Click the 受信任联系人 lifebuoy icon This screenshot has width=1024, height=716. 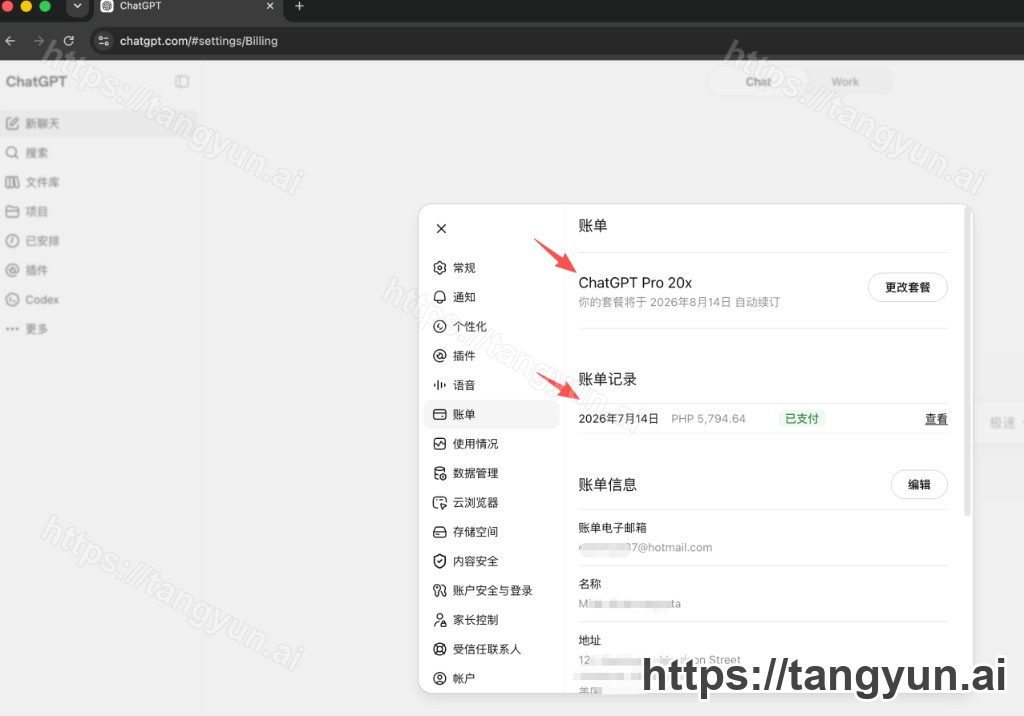[440, 649]
